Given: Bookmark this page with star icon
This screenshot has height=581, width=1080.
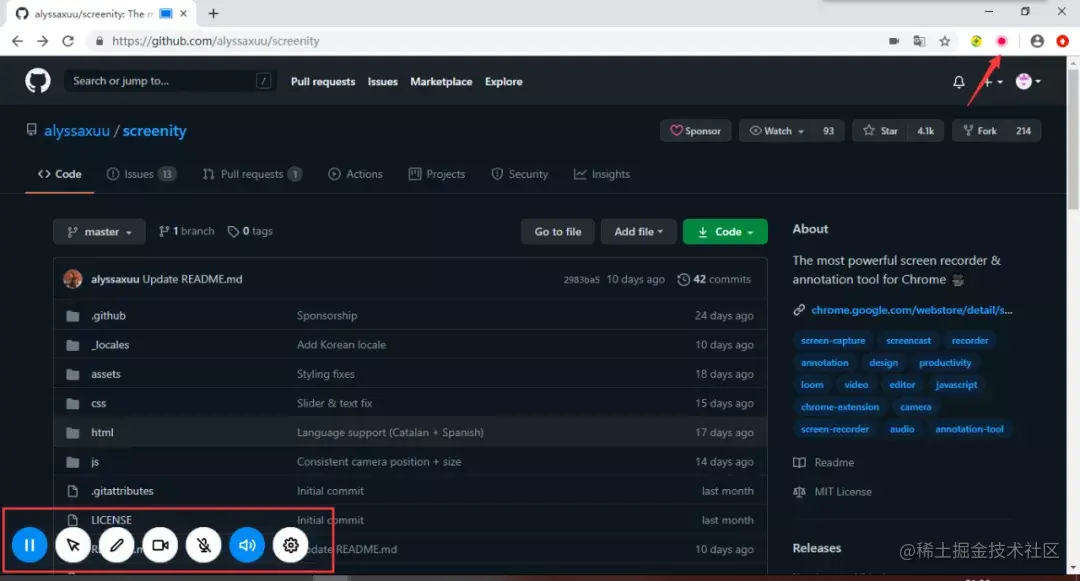Looking at the screenshot, I should point(945,41).
